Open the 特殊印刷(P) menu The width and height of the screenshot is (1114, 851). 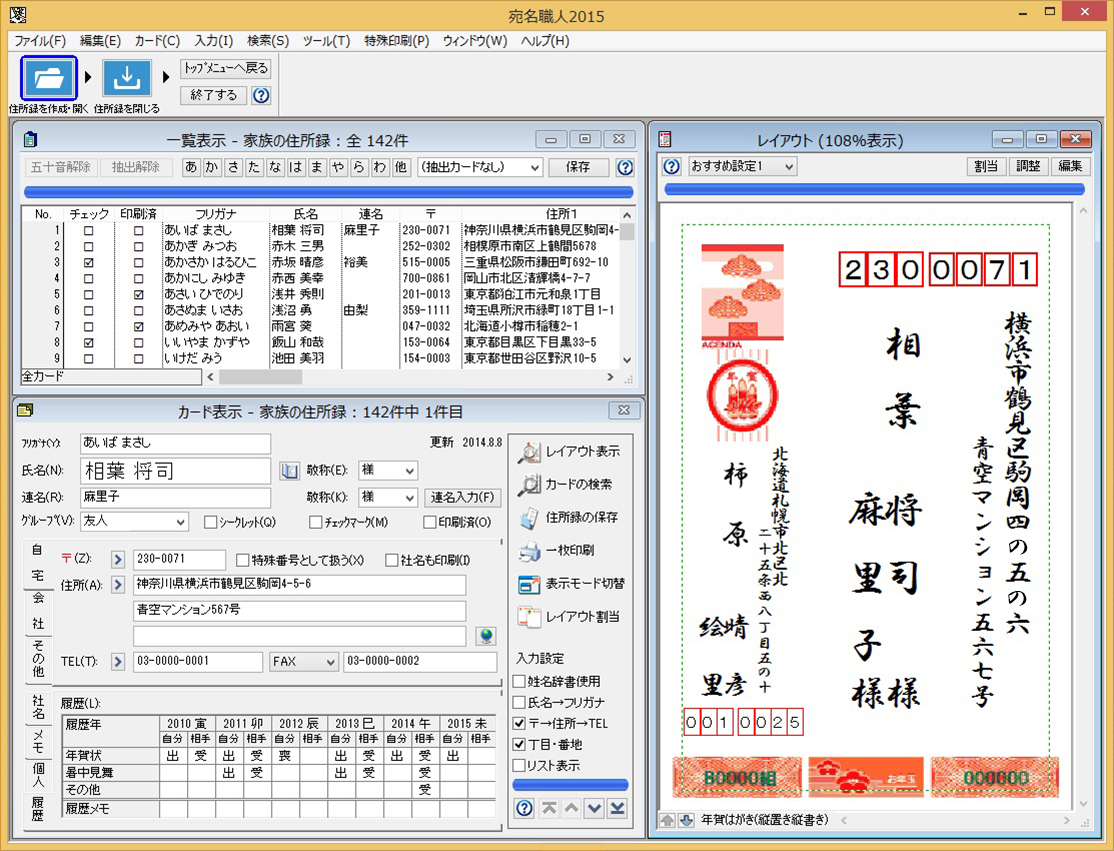pos(396,40)
